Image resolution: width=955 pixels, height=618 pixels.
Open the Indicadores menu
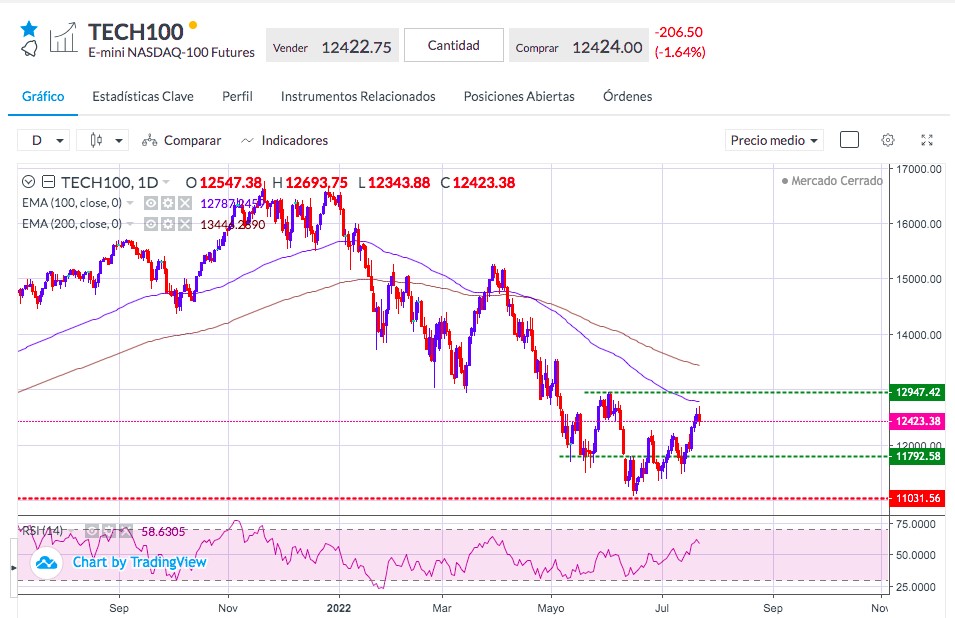[x=284, y=141]
